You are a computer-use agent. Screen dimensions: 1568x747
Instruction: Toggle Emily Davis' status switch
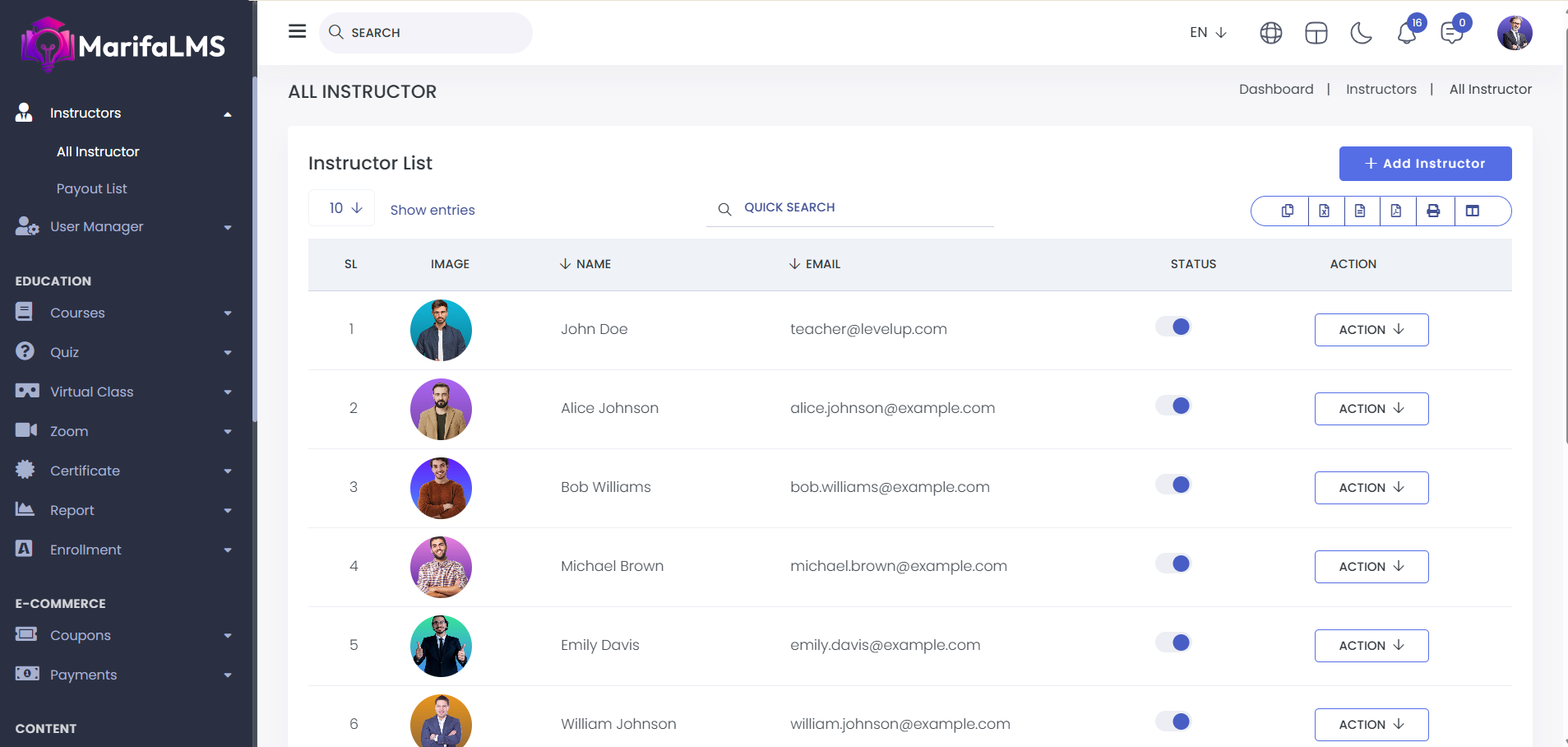(1173, 643)
